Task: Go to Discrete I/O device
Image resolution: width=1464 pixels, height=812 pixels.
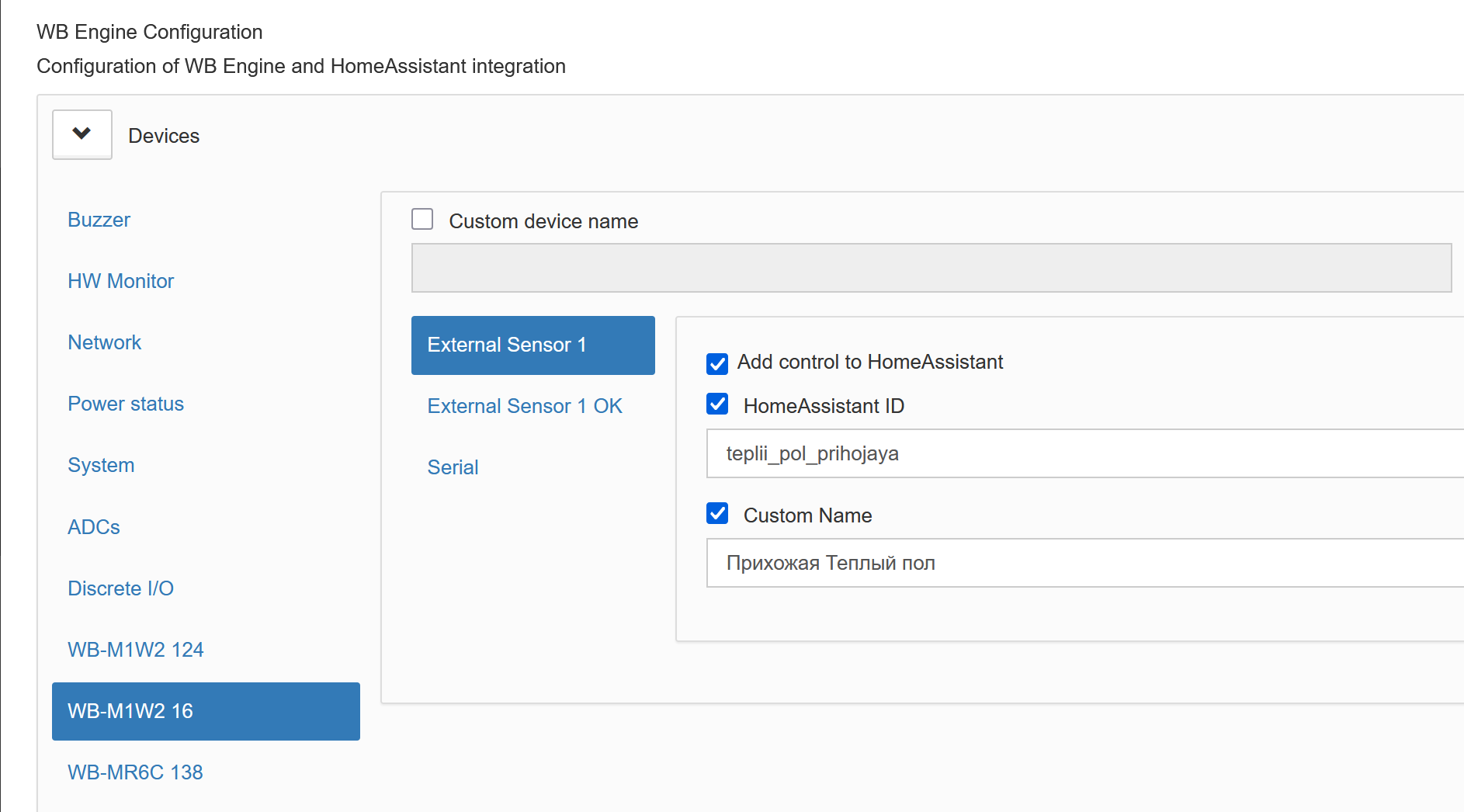Action: pos(120,588)
